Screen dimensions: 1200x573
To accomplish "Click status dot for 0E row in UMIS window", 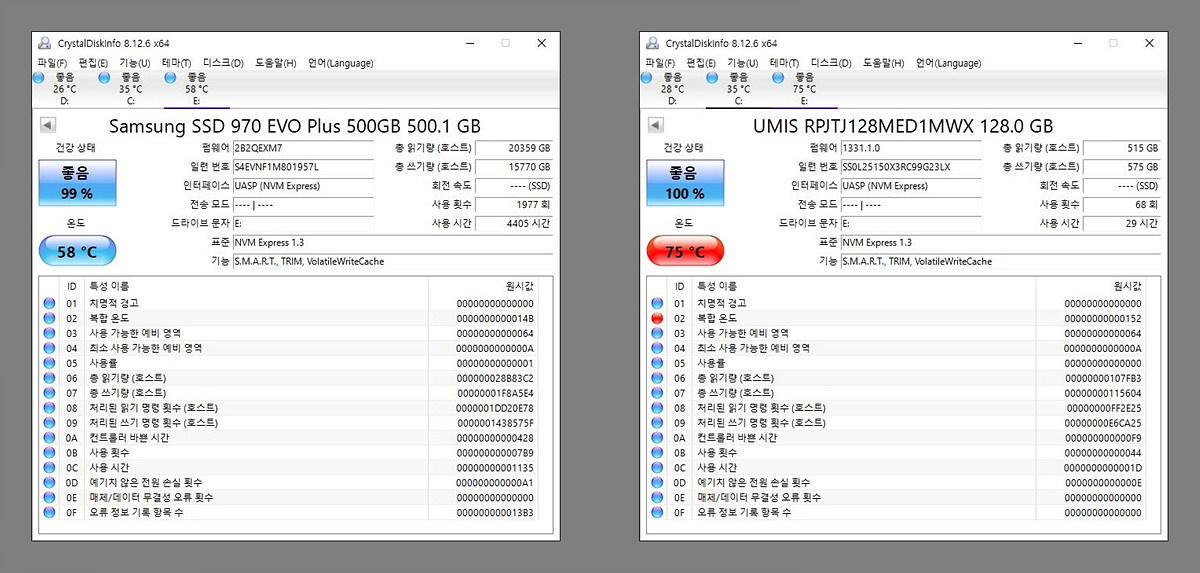I will 657,498.
